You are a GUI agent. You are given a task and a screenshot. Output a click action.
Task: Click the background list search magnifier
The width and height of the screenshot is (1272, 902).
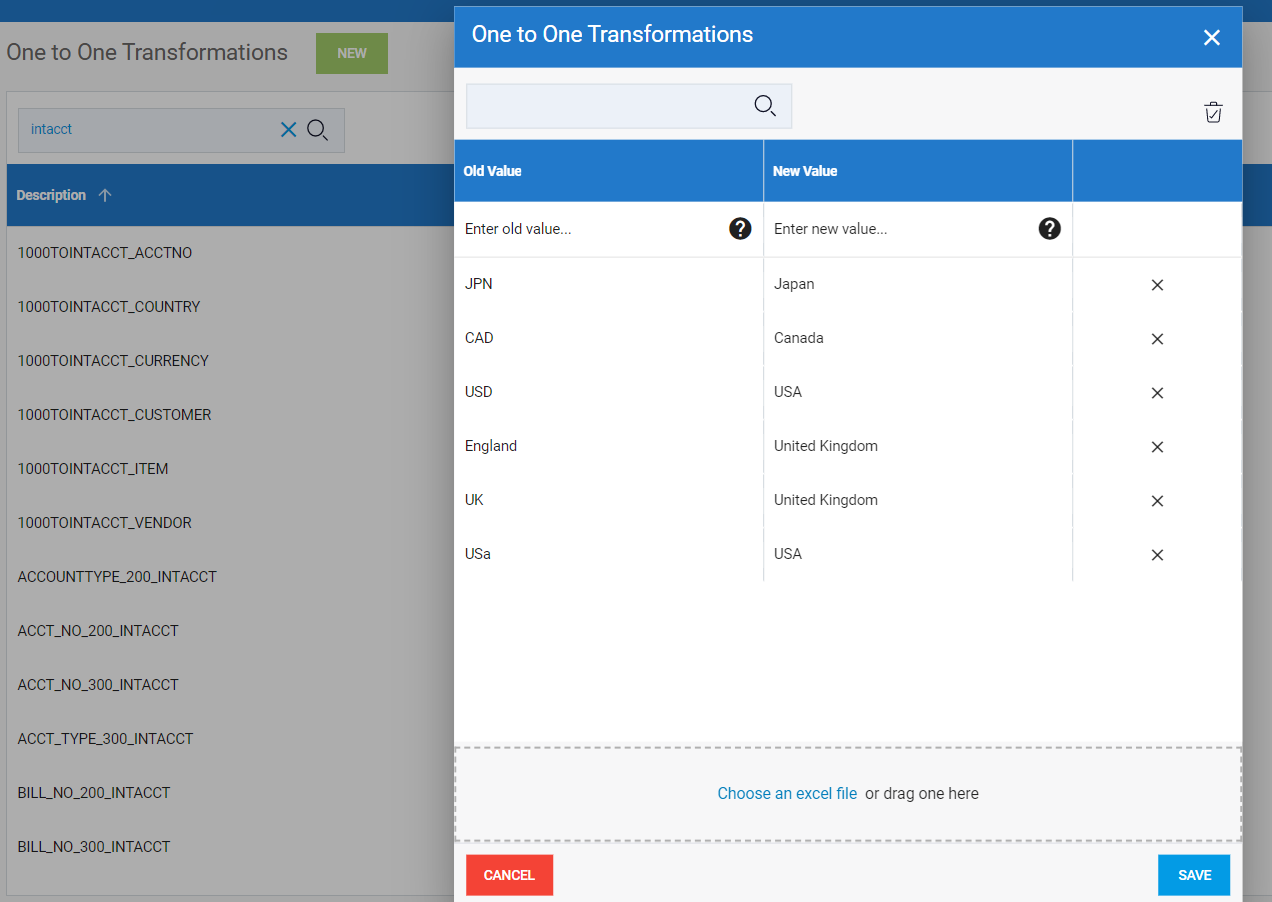point(318,130)
